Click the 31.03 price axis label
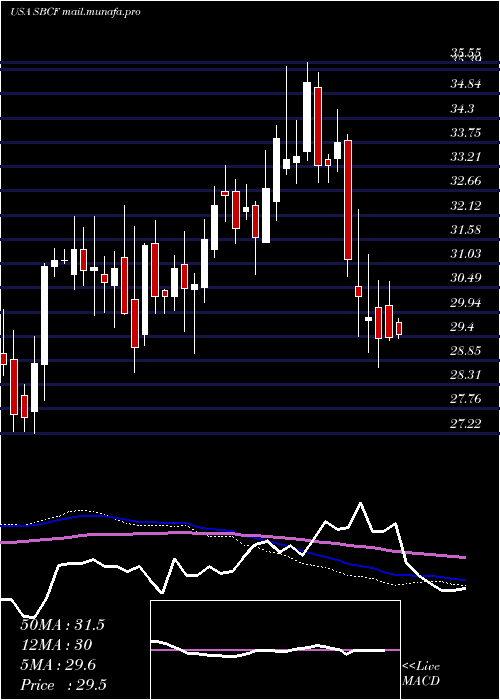500x700 pixels. [466, 254]
